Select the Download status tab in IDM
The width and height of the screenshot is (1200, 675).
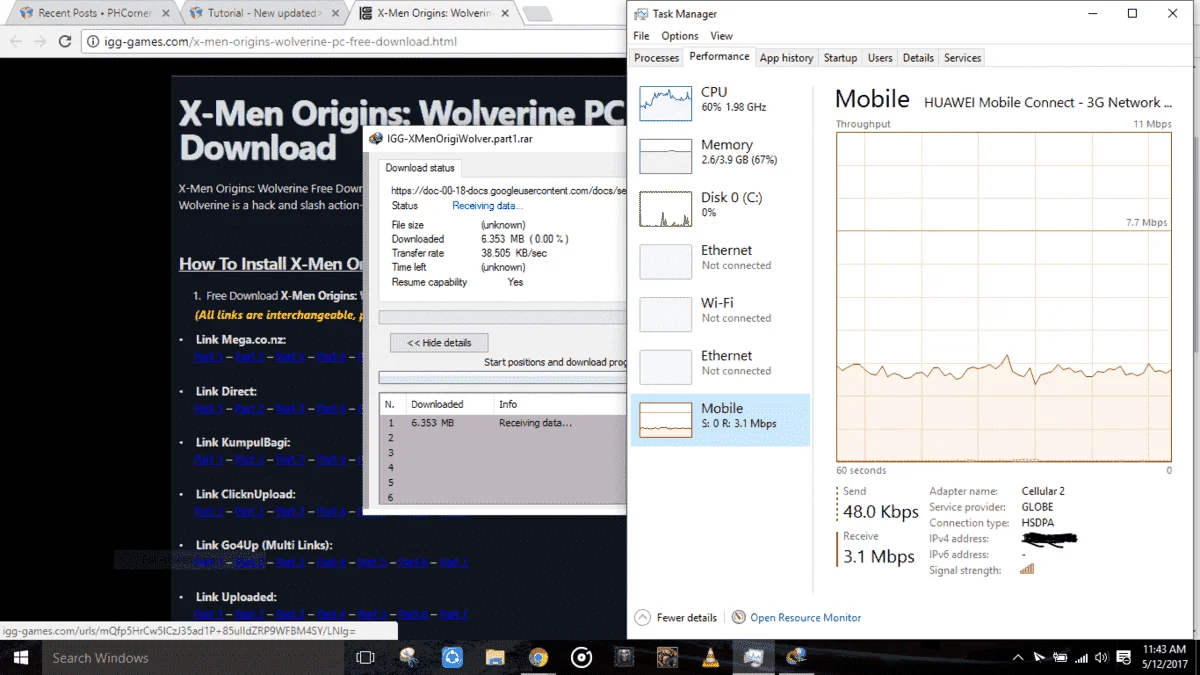[x=420, y=168]
